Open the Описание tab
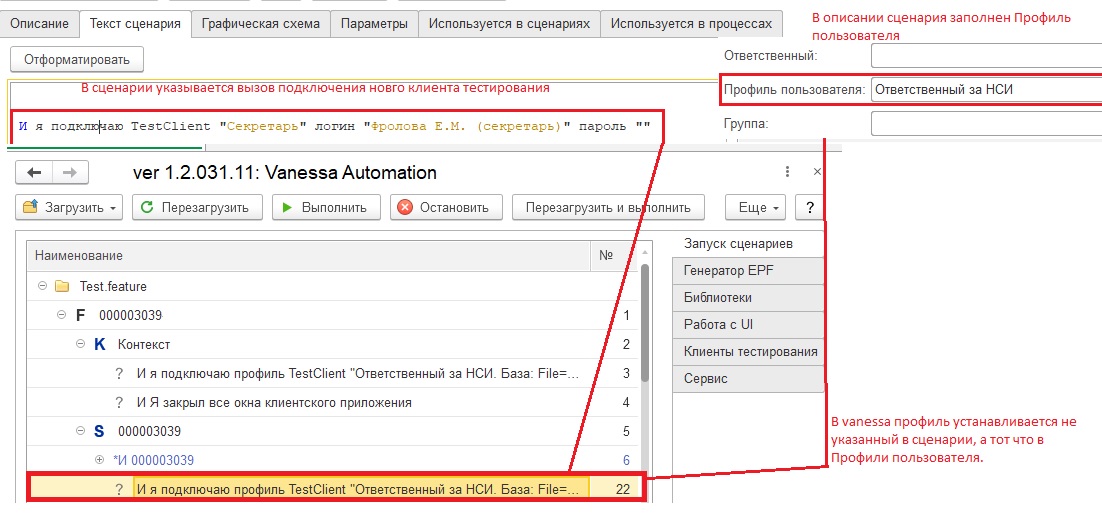 (x=40, y=24)
